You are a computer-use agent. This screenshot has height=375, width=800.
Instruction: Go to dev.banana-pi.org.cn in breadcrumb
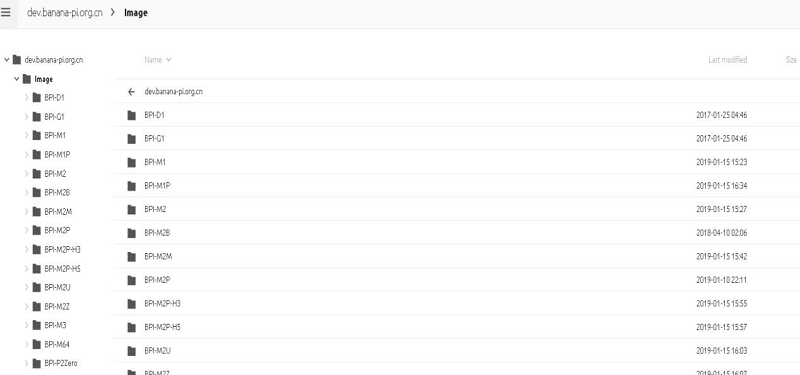click(65, 13)
